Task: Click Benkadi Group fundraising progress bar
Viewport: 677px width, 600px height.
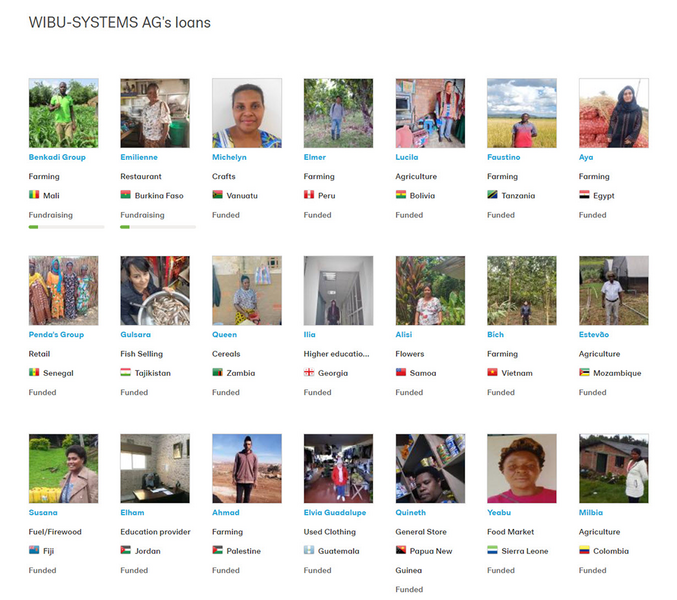Action: (66, 227)
